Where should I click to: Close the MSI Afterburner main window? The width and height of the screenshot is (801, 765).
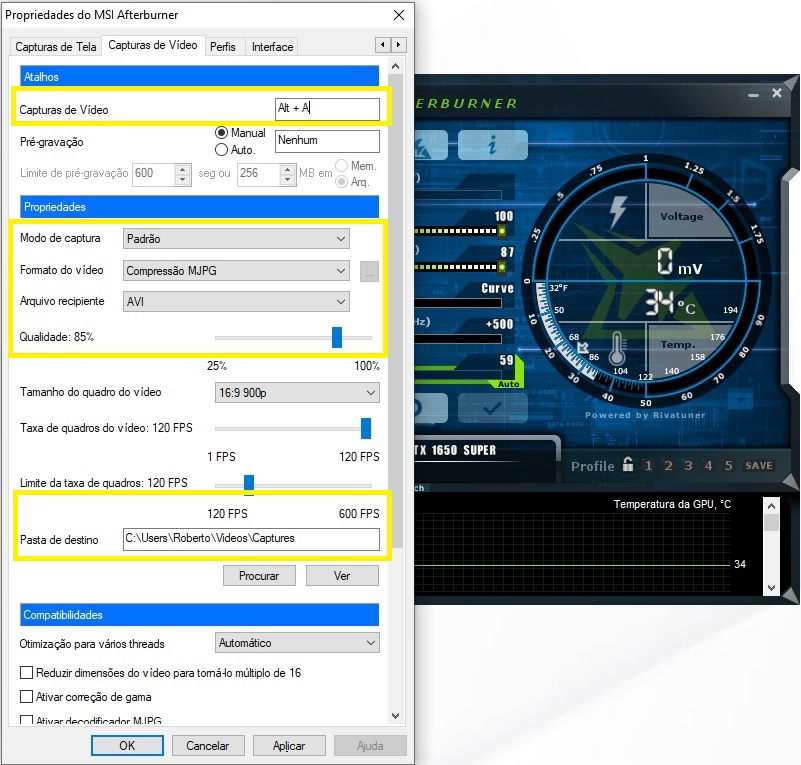click(776, 93)
